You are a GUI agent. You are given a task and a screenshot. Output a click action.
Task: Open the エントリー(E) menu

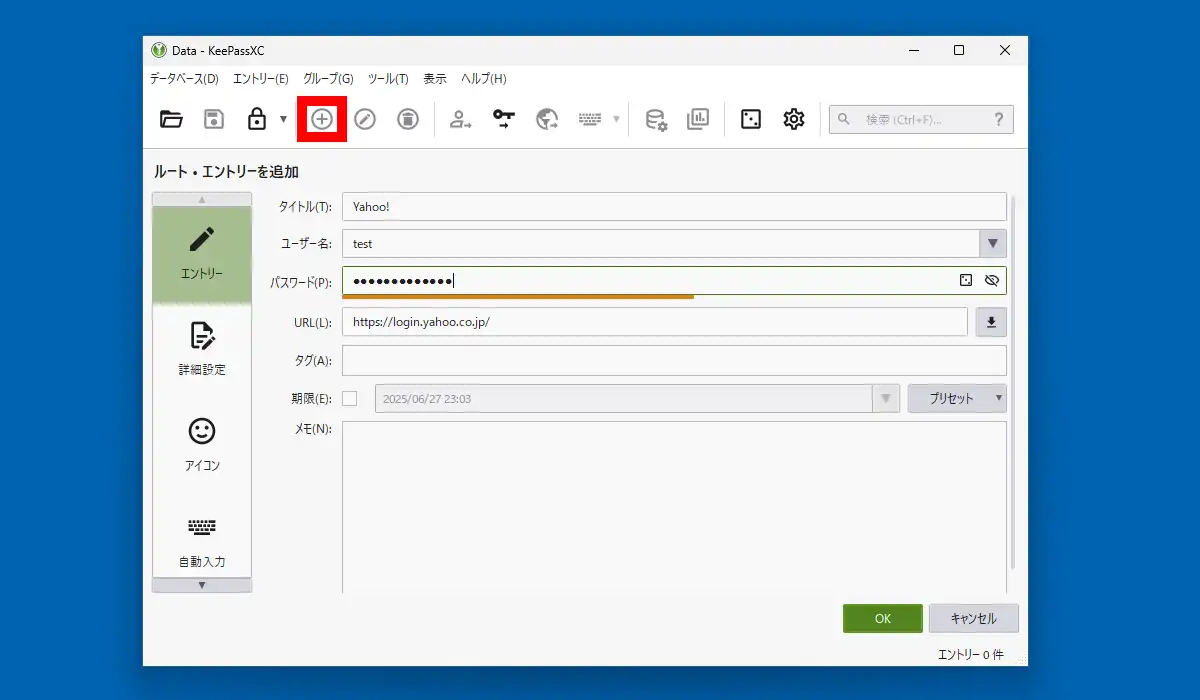pos(260,78)
